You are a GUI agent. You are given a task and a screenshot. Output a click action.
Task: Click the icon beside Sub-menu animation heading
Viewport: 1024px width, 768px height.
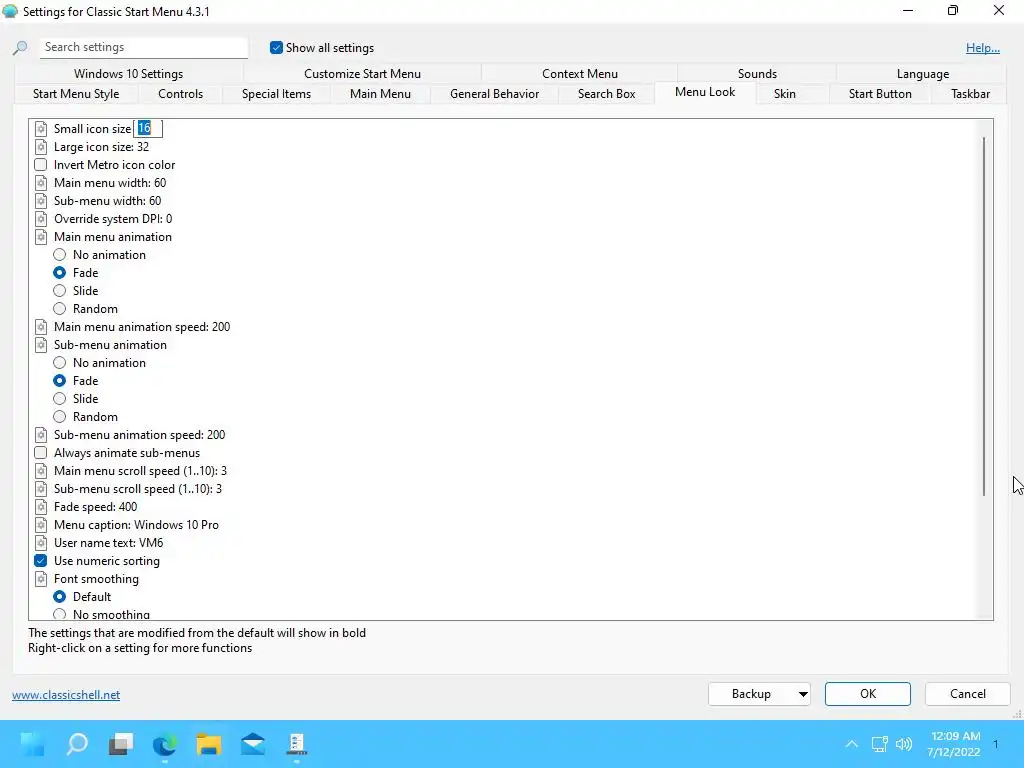click(41, 345)
